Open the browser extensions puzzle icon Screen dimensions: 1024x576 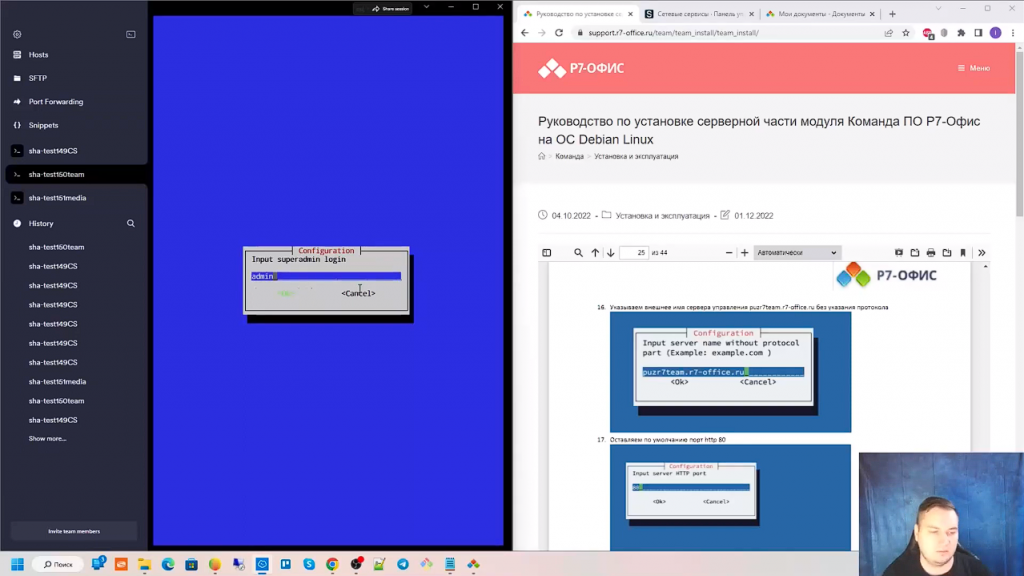(961, 33)
